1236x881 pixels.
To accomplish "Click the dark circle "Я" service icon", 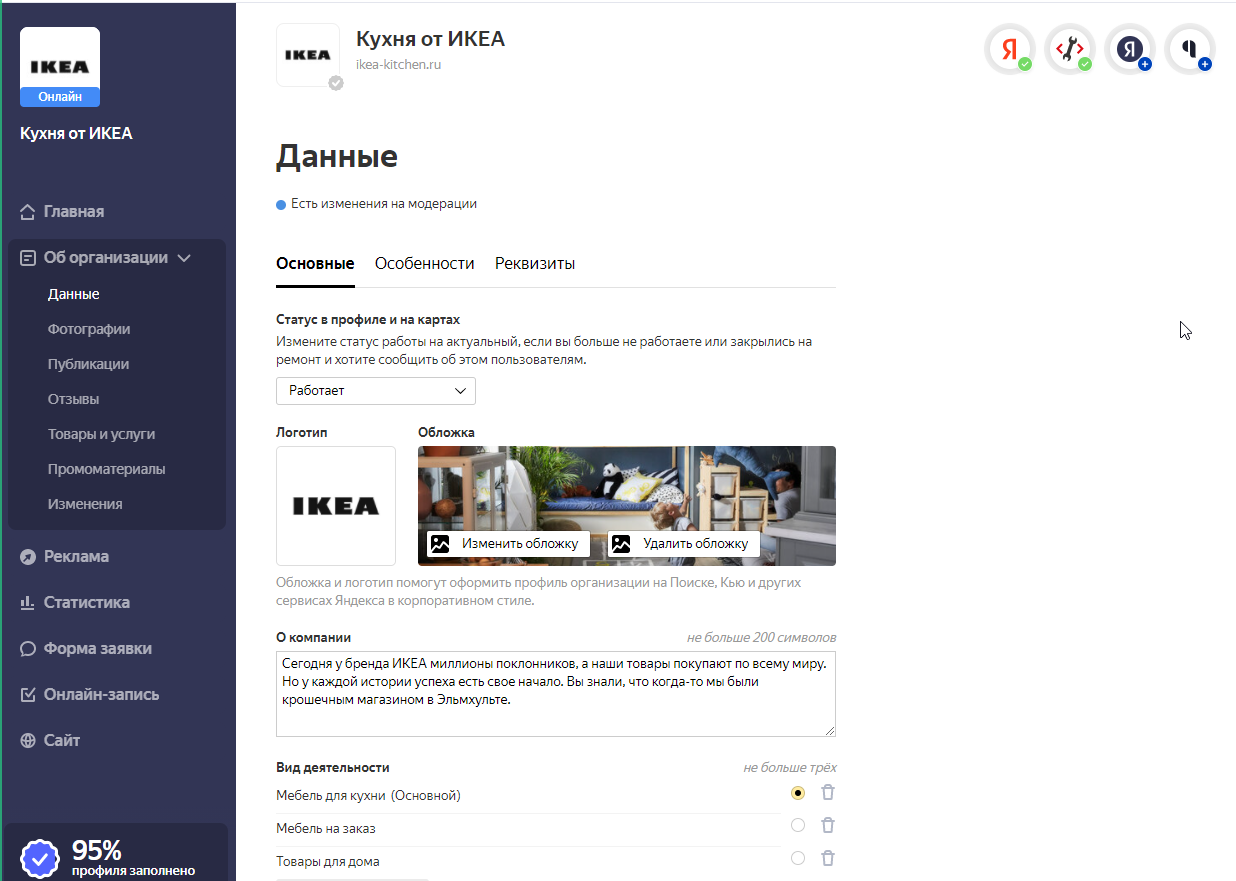I will pyautogui.click(x=1130, y=49).
